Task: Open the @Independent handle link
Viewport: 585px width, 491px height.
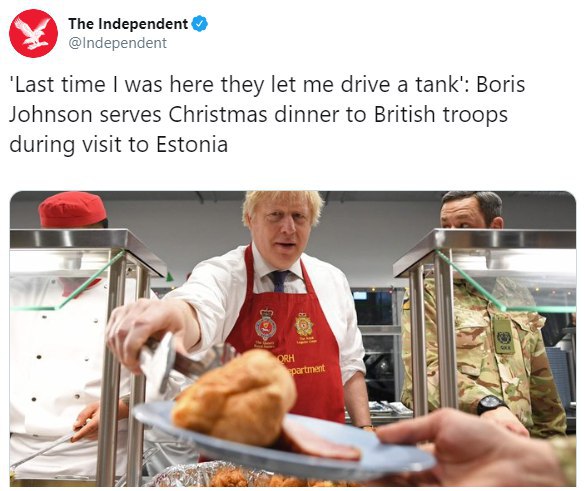Action: click(x=117, y=43)
